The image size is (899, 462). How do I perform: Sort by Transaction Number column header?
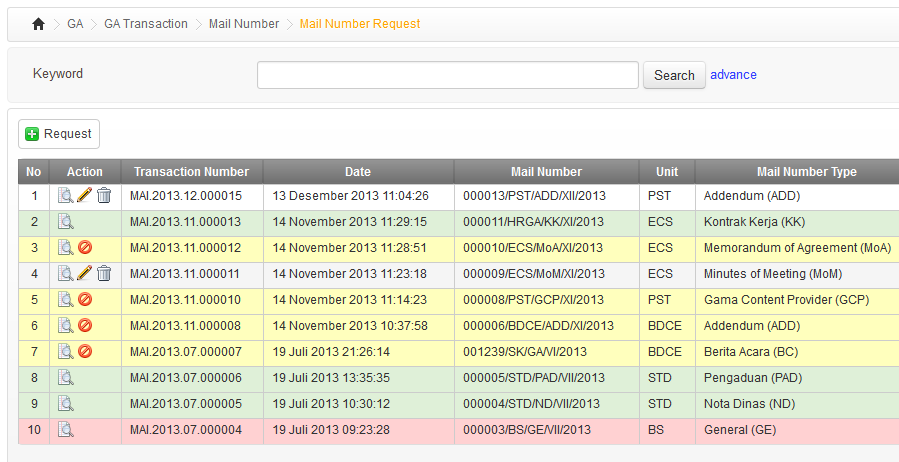tap(191, 171)
